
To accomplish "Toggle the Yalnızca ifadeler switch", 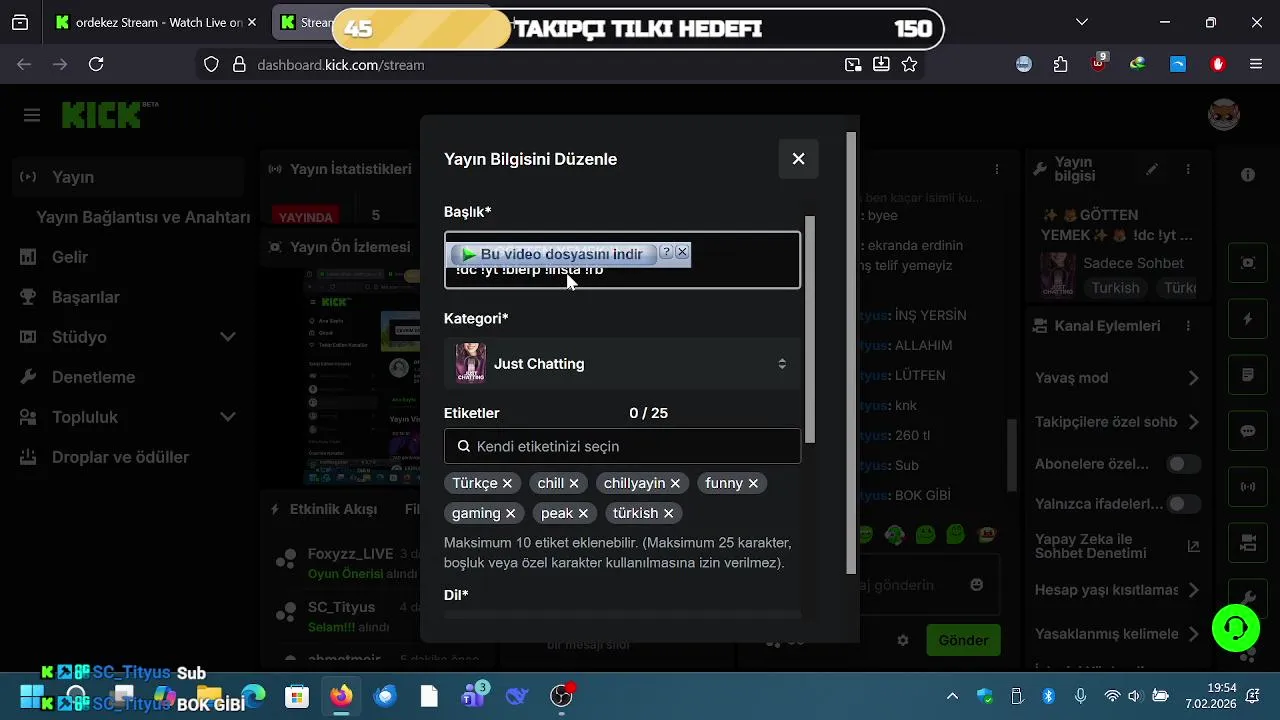I will coord(1184,504).
